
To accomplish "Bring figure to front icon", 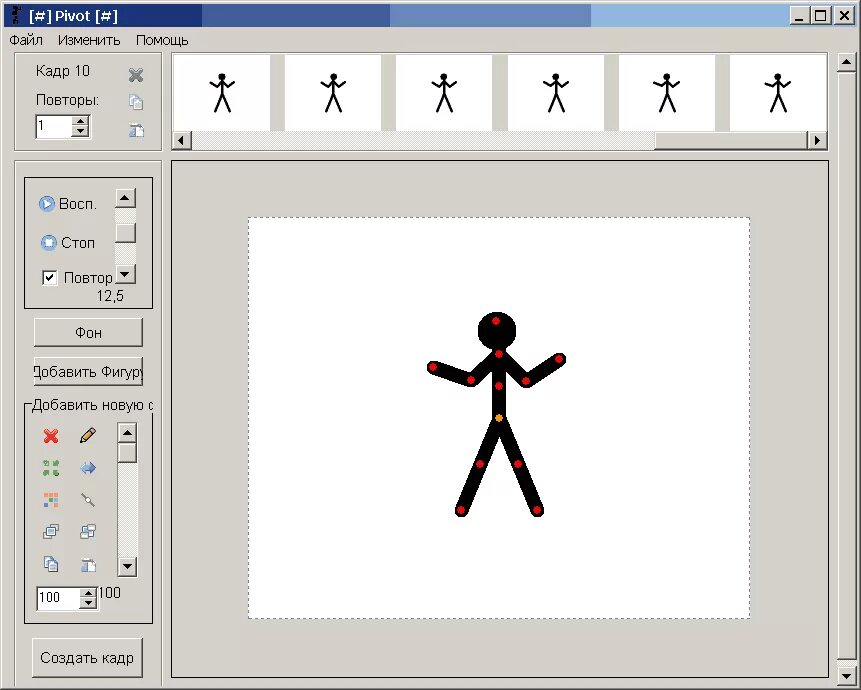I will click(x=51, y=531).
